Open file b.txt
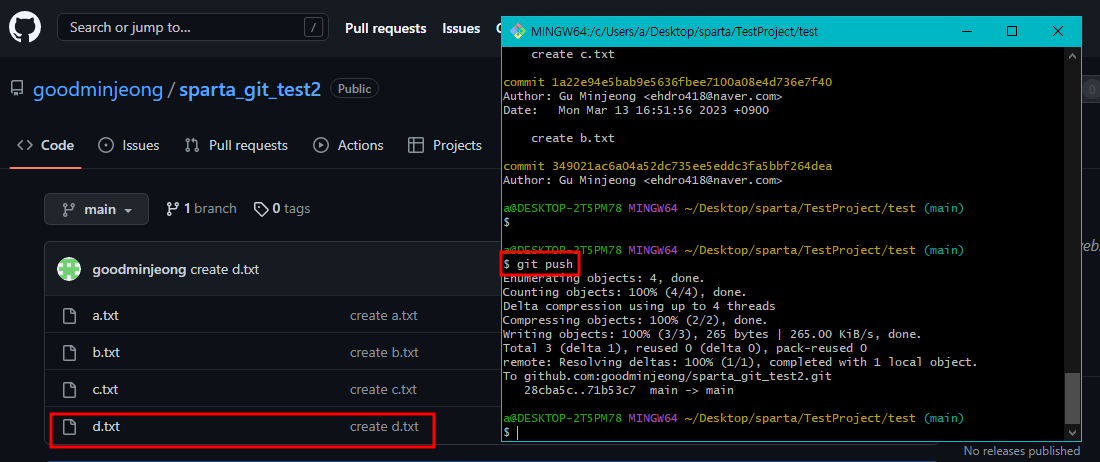This screenshot has width=1100, height=462. 106,352
